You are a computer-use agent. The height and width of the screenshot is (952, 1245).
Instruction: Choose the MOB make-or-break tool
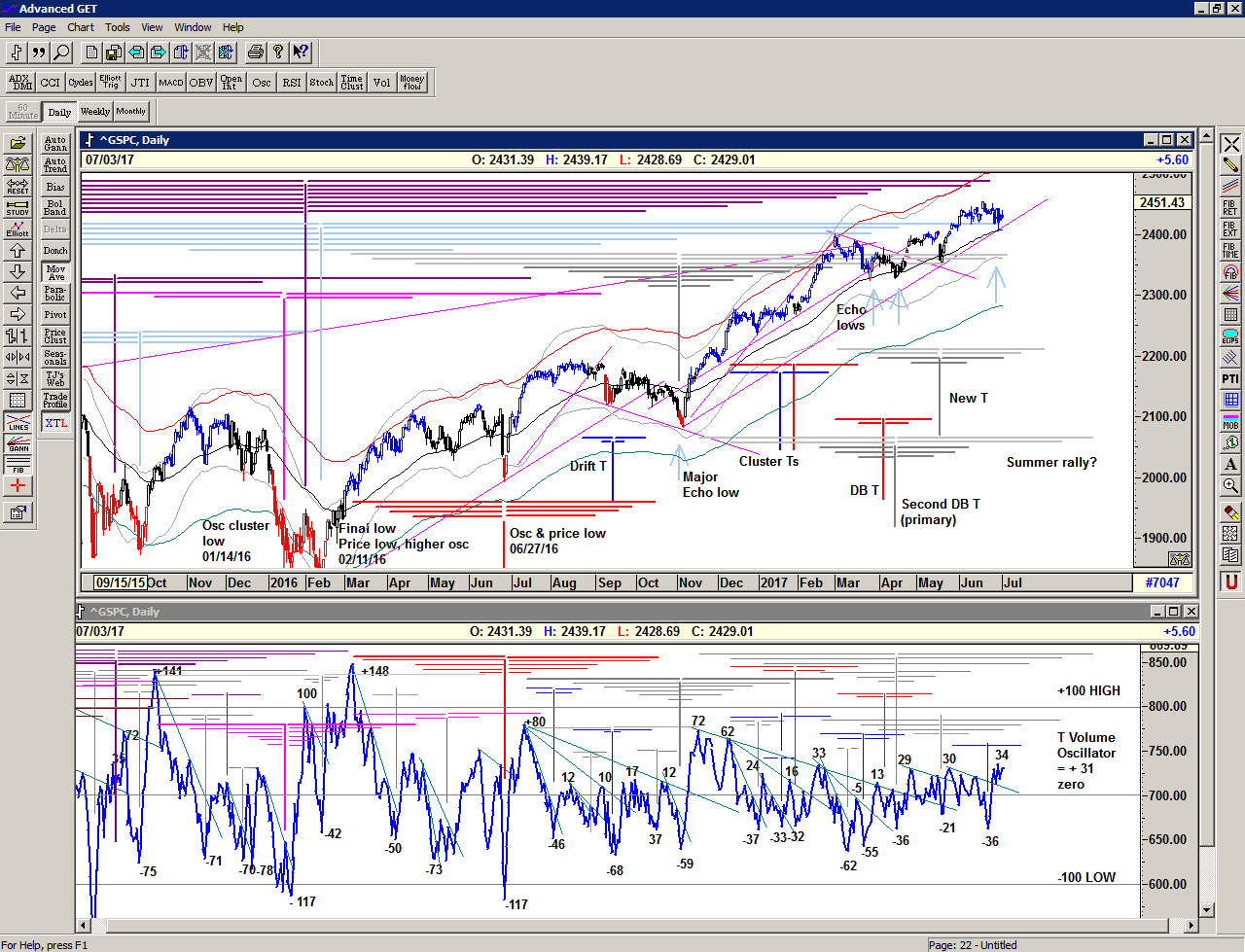pos(1230,421)
